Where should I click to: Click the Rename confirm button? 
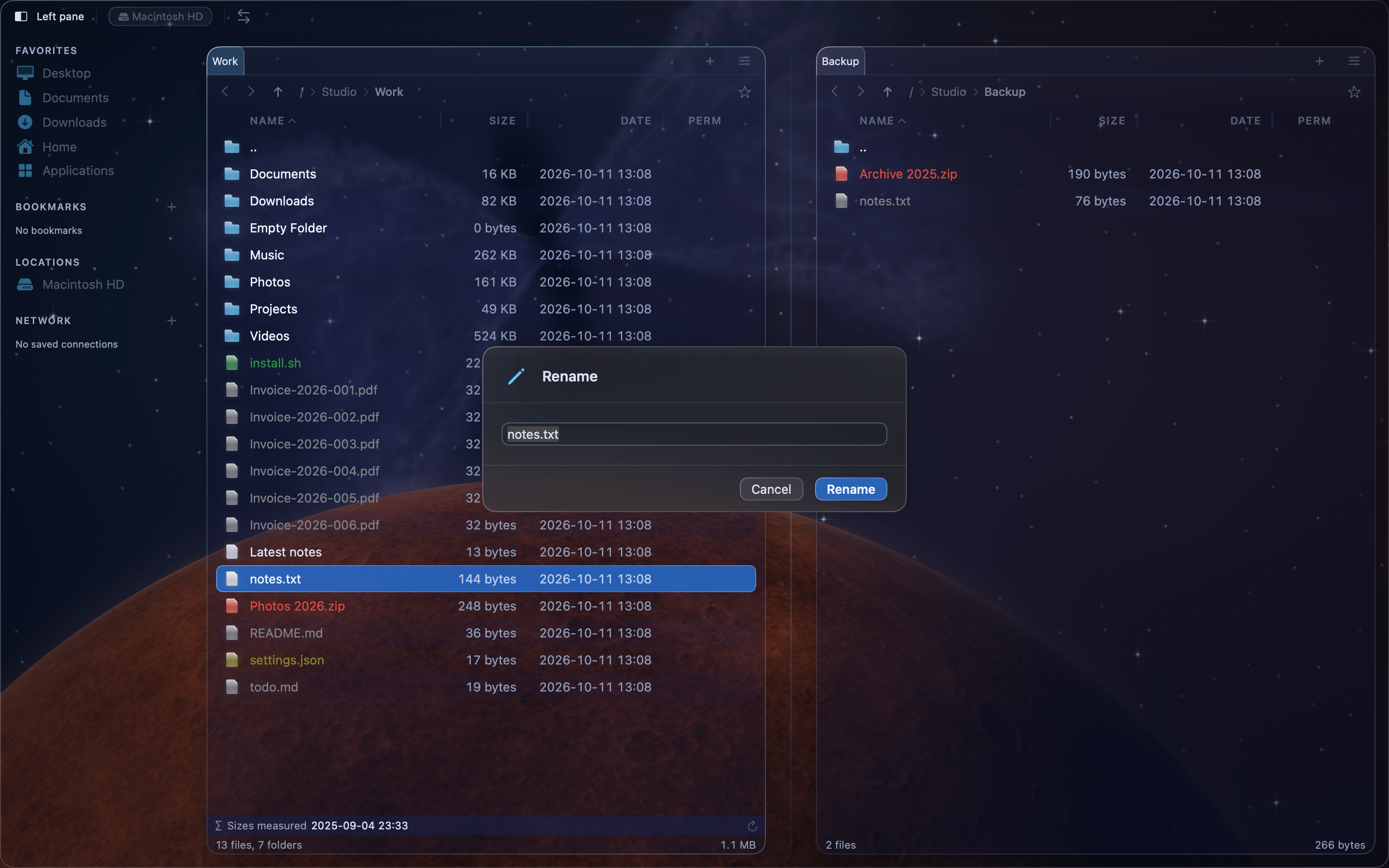(x=851, y=489)
